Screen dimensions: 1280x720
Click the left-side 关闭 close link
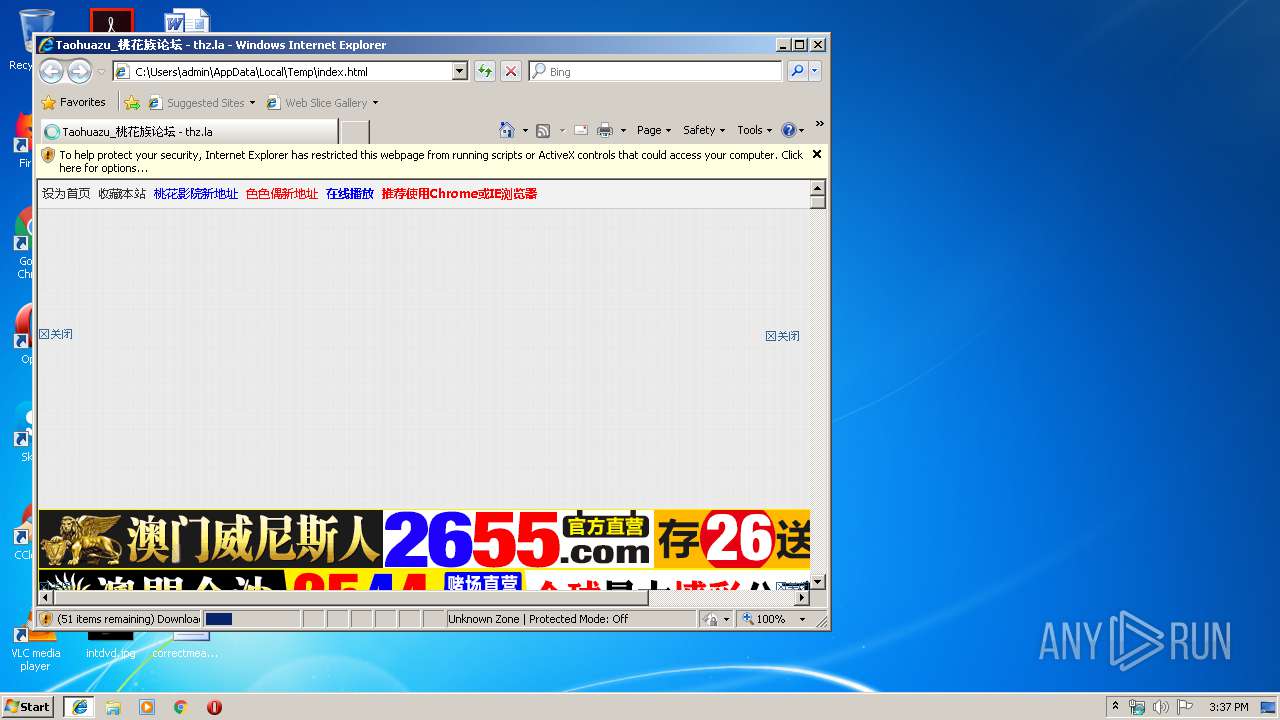(56, 334)
